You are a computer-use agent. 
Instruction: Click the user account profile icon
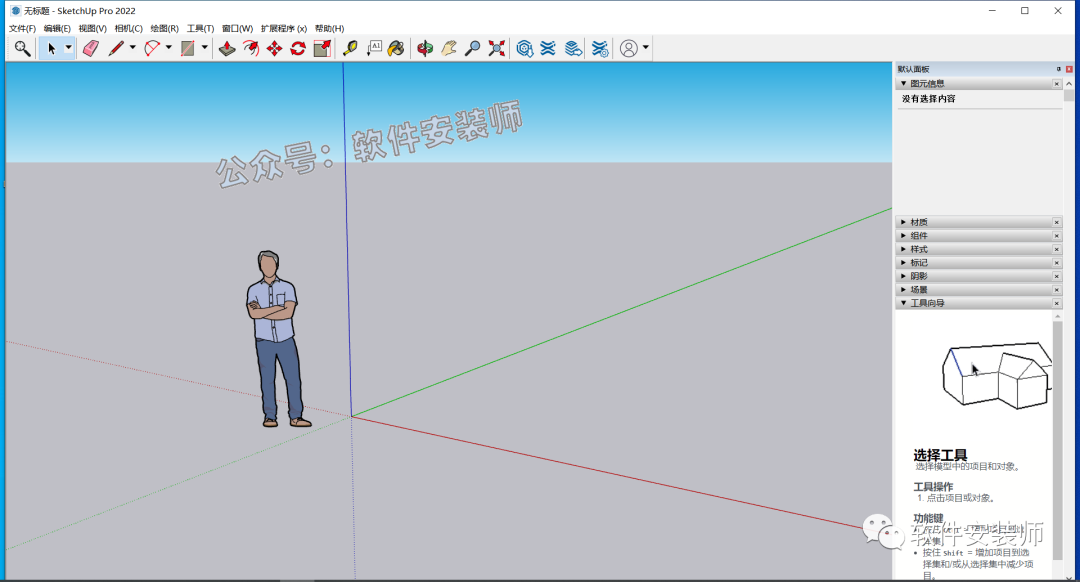click(x=628, y=48)
